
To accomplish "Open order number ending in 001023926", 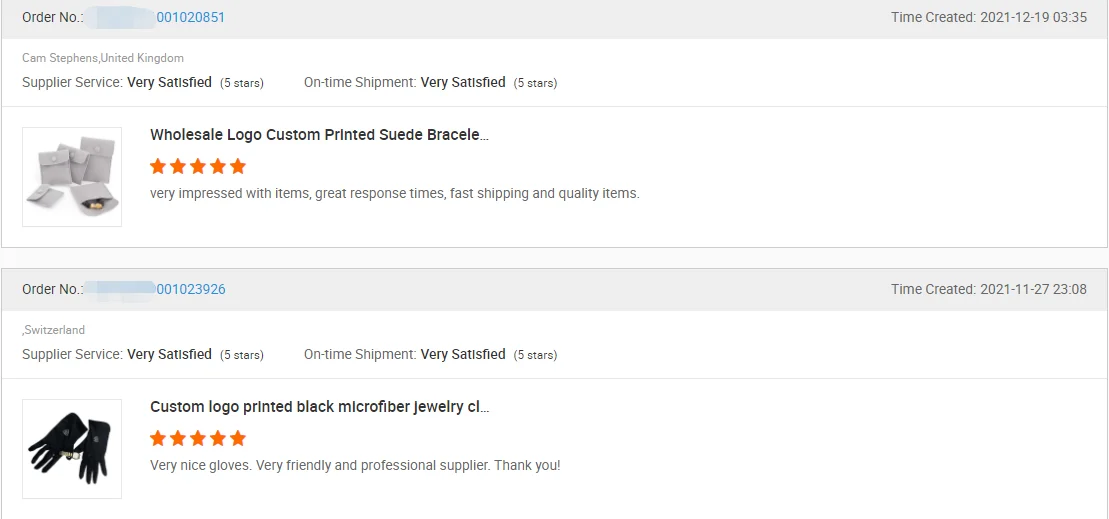I will pos(190,289).
